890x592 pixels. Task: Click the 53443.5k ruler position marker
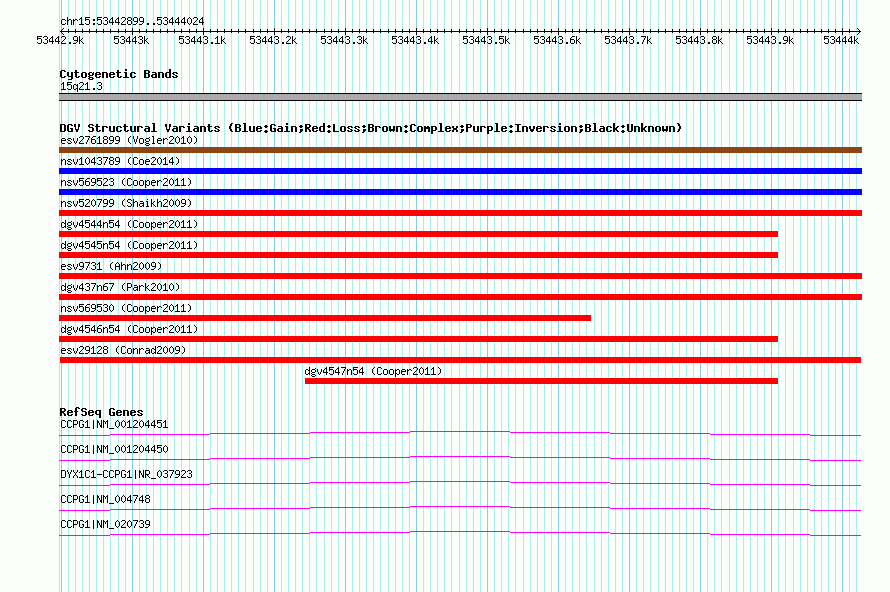pos(486,40)
